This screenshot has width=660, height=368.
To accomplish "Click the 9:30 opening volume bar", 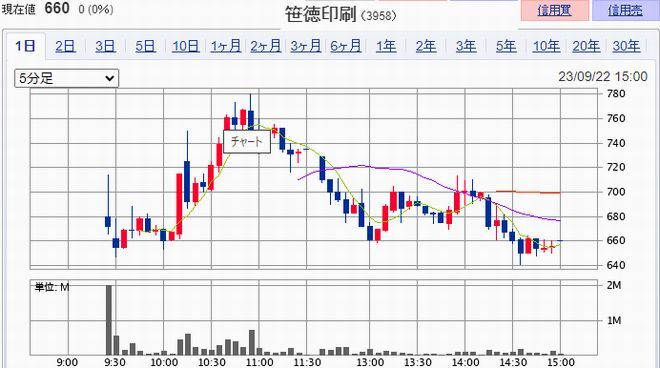I will pyautogui.click(x=109, y=320).
